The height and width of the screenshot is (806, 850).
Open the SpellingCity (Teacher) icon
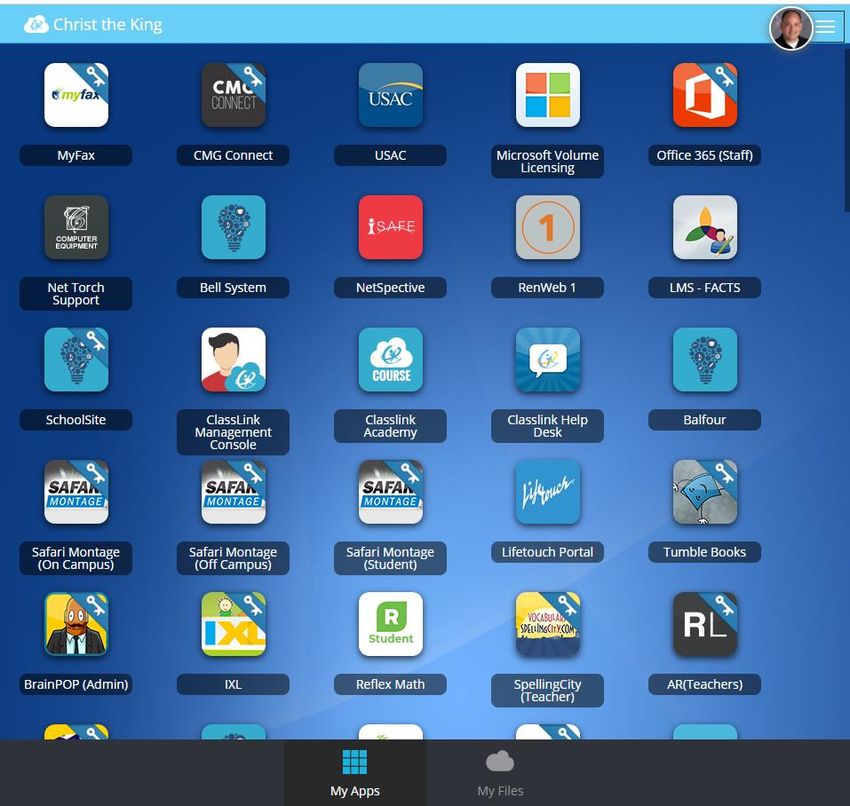coord(548,624)
